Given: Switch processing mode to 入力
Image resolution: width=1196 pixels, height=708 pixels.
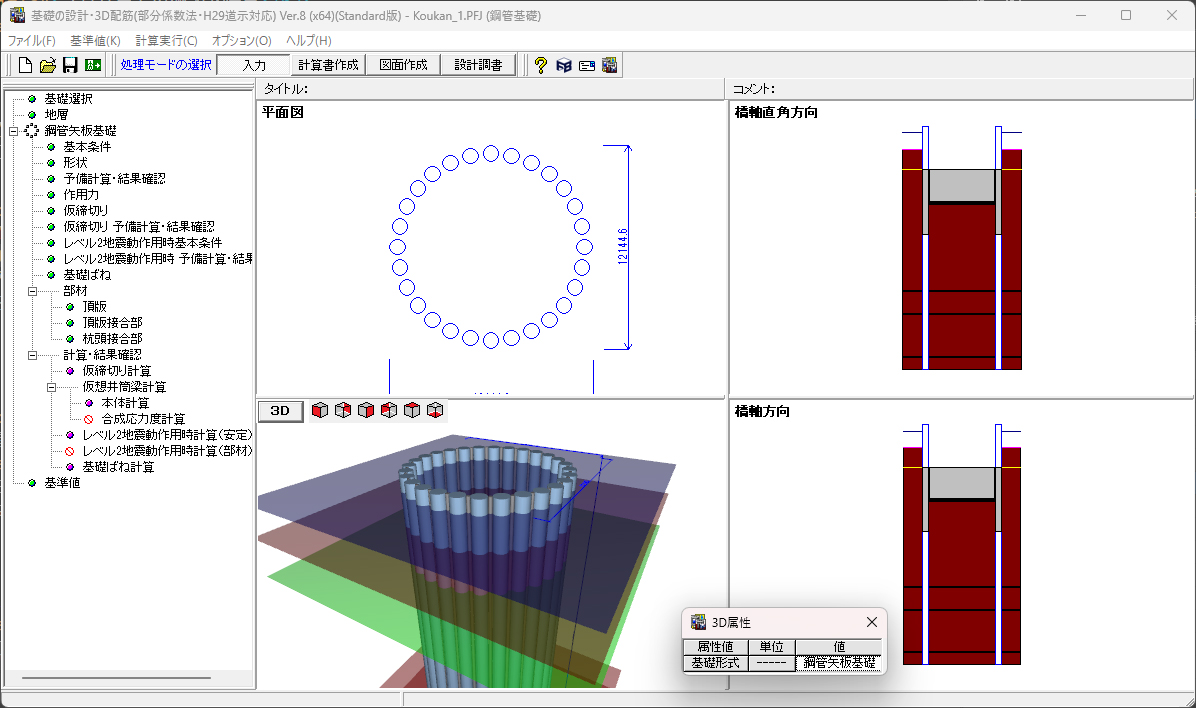Looking at the screenshot, I should coord(254,65).
